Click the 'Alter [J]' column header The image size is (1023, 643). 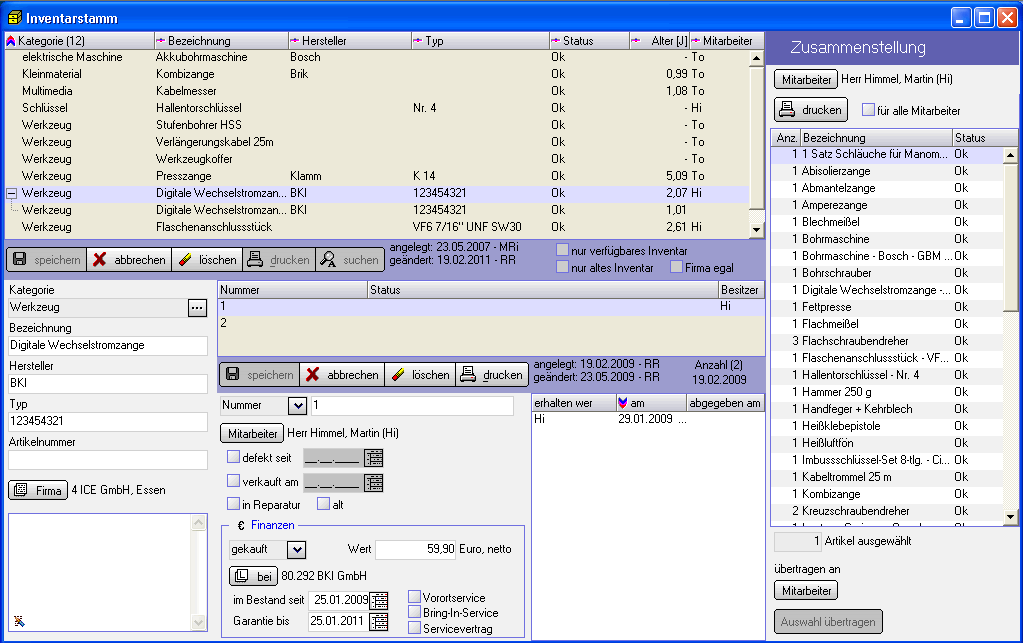659,41
